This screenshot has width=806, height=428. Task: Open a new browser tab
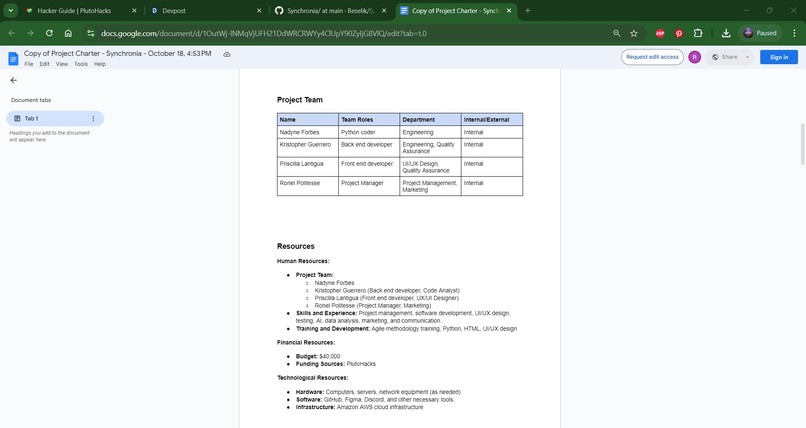(x=527, y=10)
